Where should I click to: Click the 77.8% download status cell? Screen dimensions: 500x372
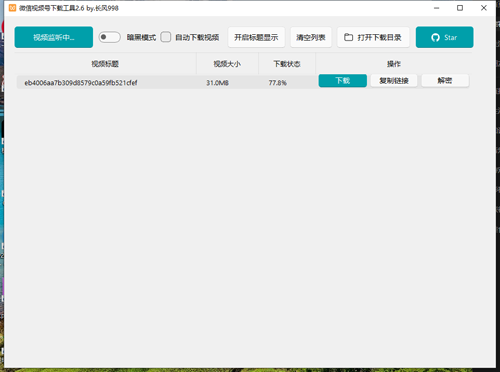[278, 83]
